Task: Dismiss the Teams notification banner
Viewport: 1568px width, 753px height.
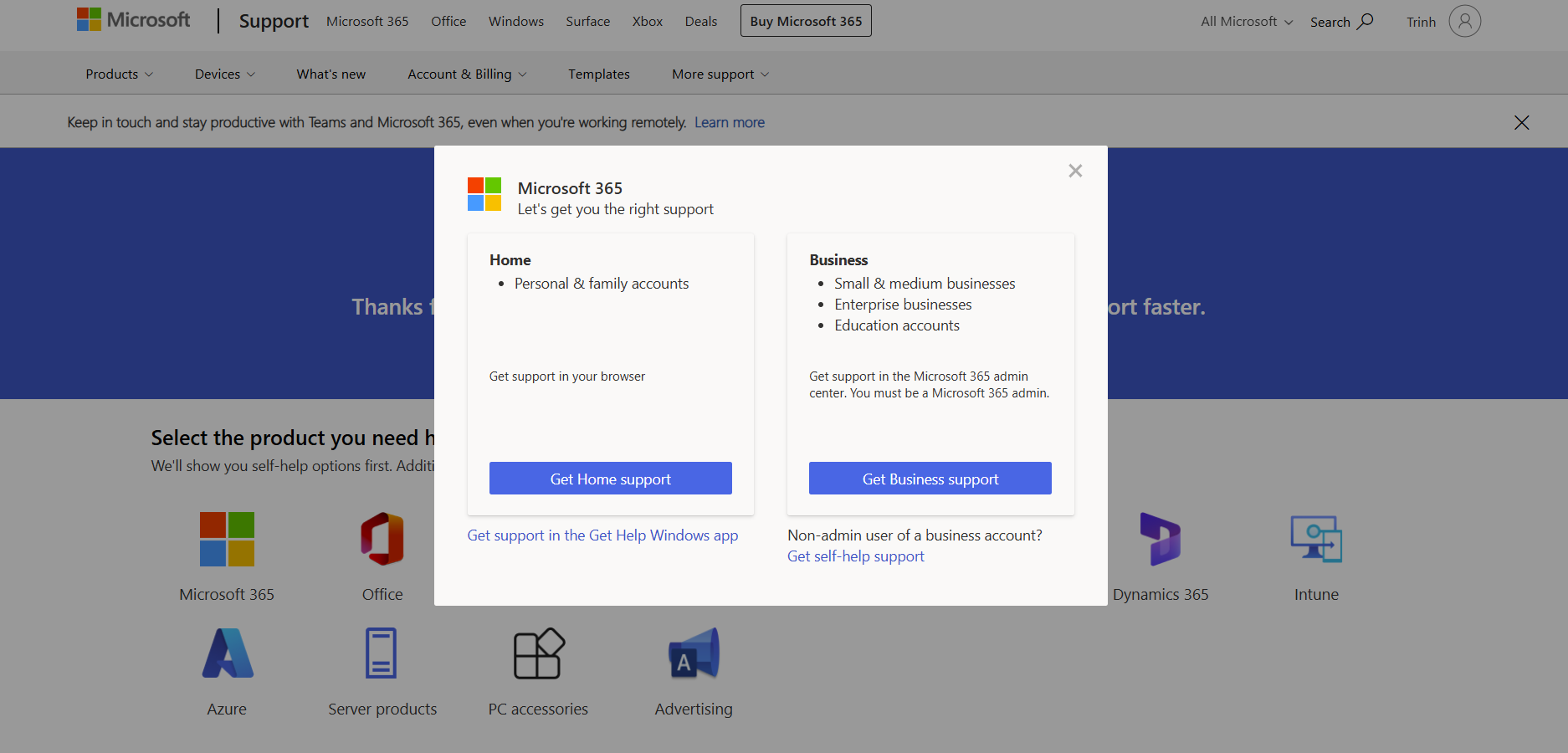Action: click(x=1521, y=123)
